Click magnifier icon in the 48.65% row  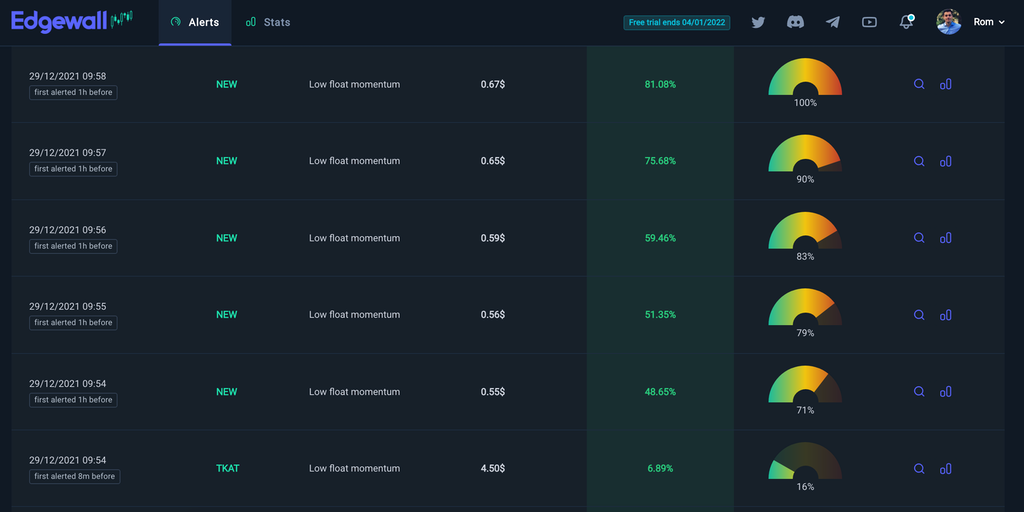click(x=919, y=392)
